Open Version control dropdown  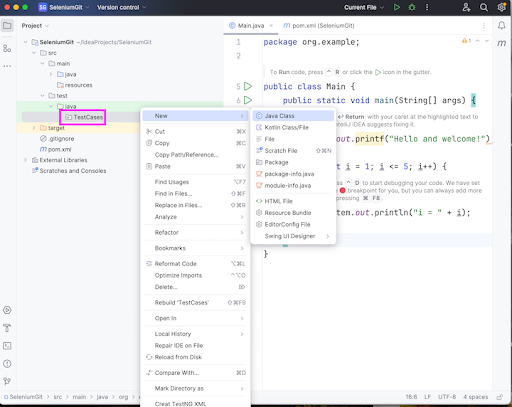[122, 7]
